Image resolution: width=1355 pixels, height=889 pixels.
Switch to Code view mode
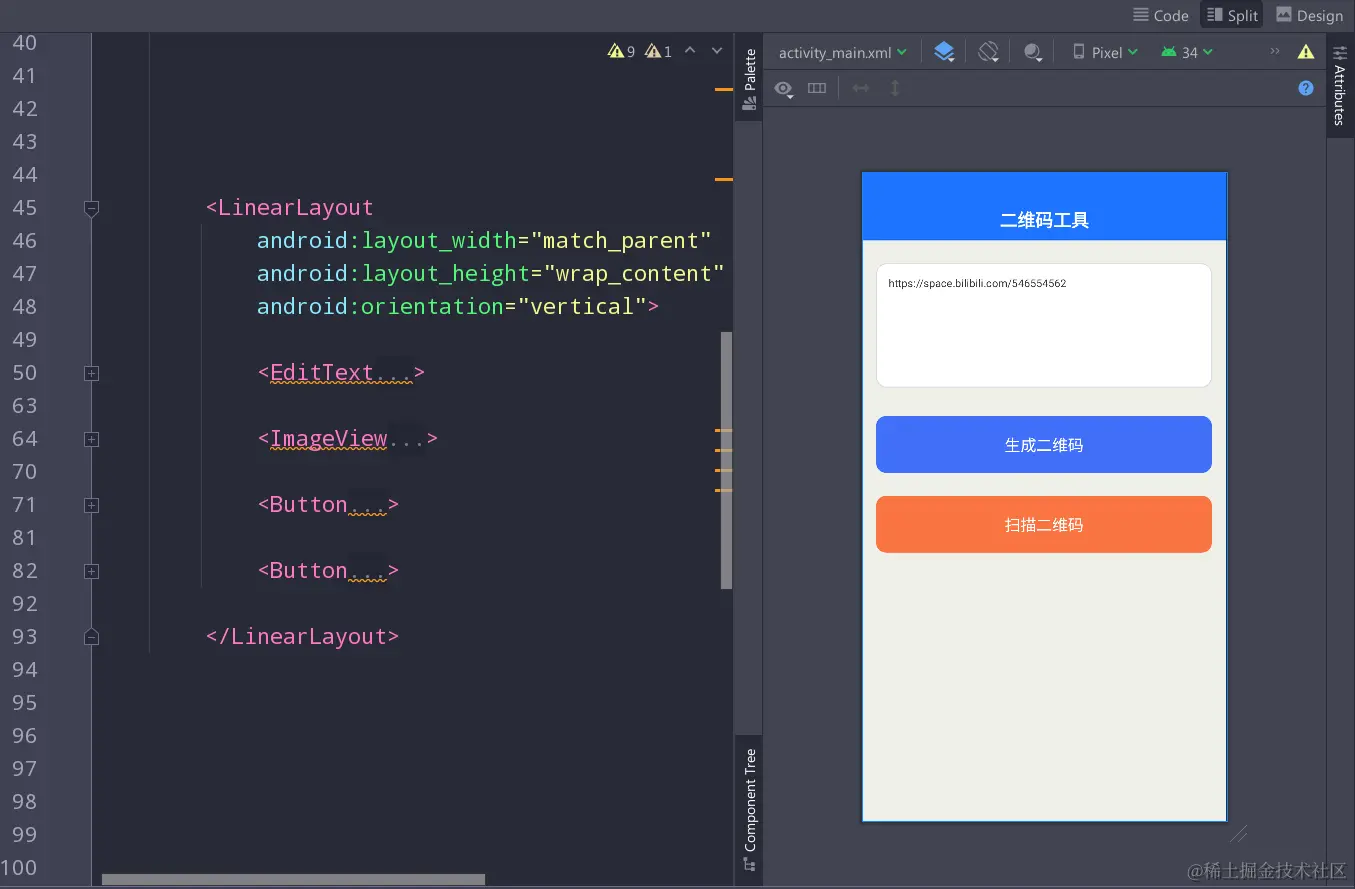(x=1161, y=15)
